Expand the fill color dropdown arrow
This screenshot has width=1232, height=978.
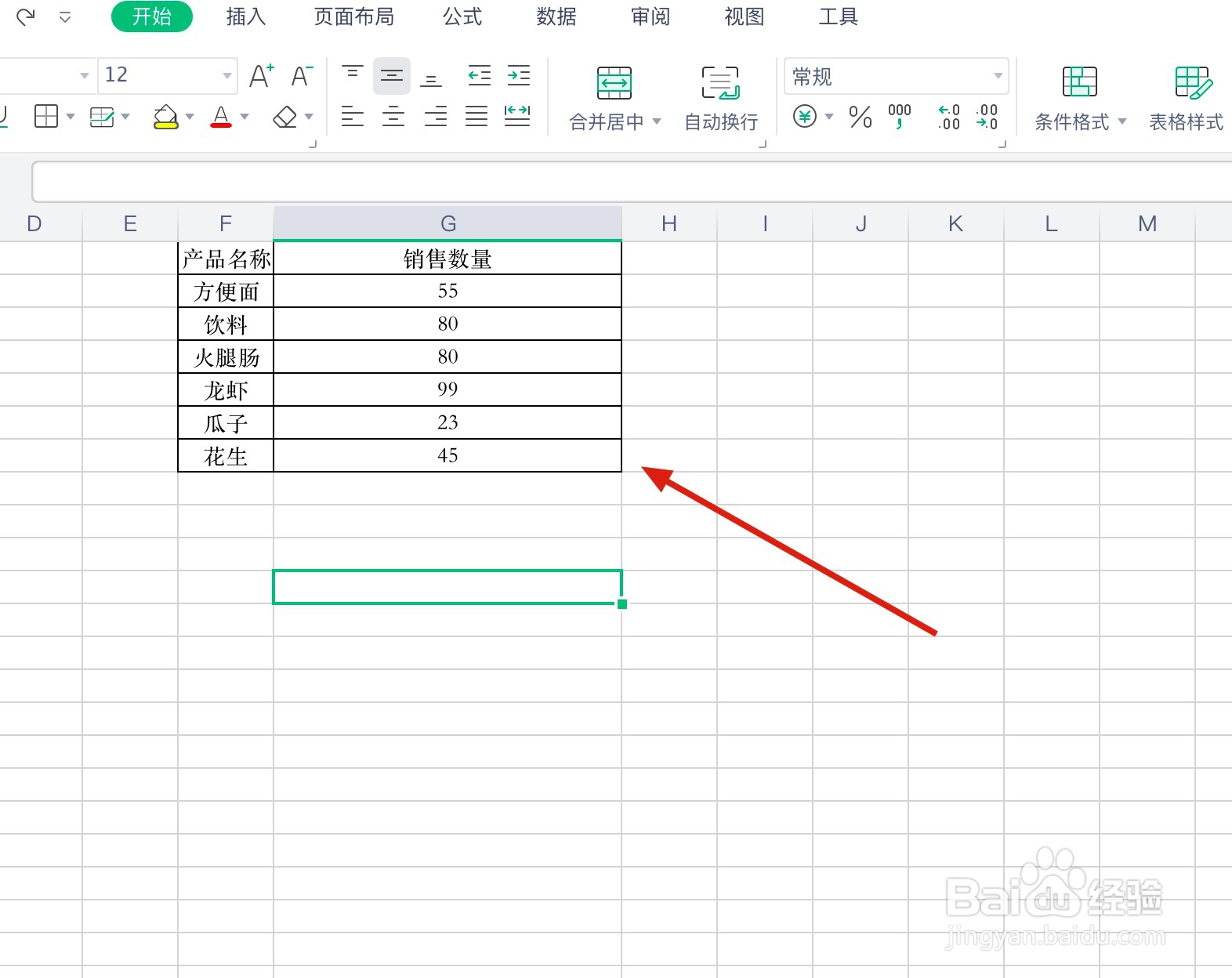coord(190,117)
